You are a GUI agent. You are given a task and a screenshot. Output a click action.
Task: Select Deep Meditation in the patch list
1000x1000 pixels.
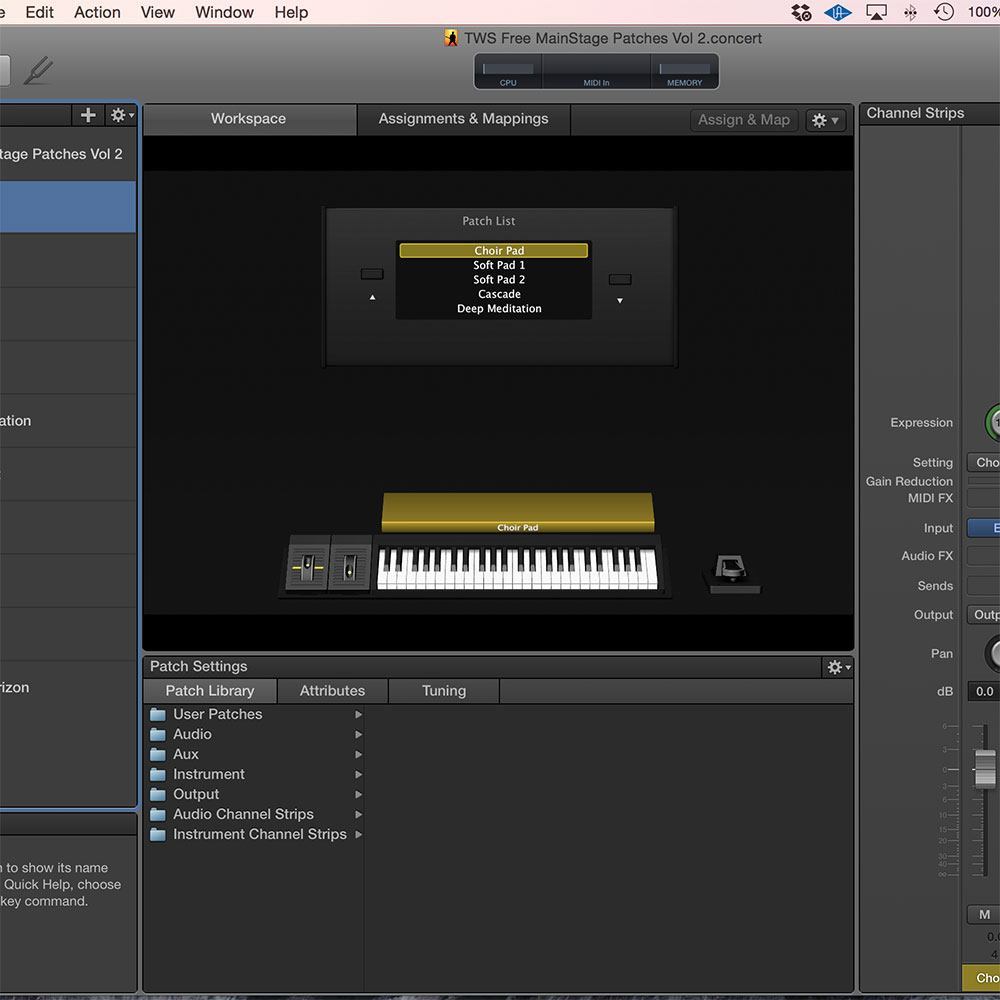click(499, 309)
